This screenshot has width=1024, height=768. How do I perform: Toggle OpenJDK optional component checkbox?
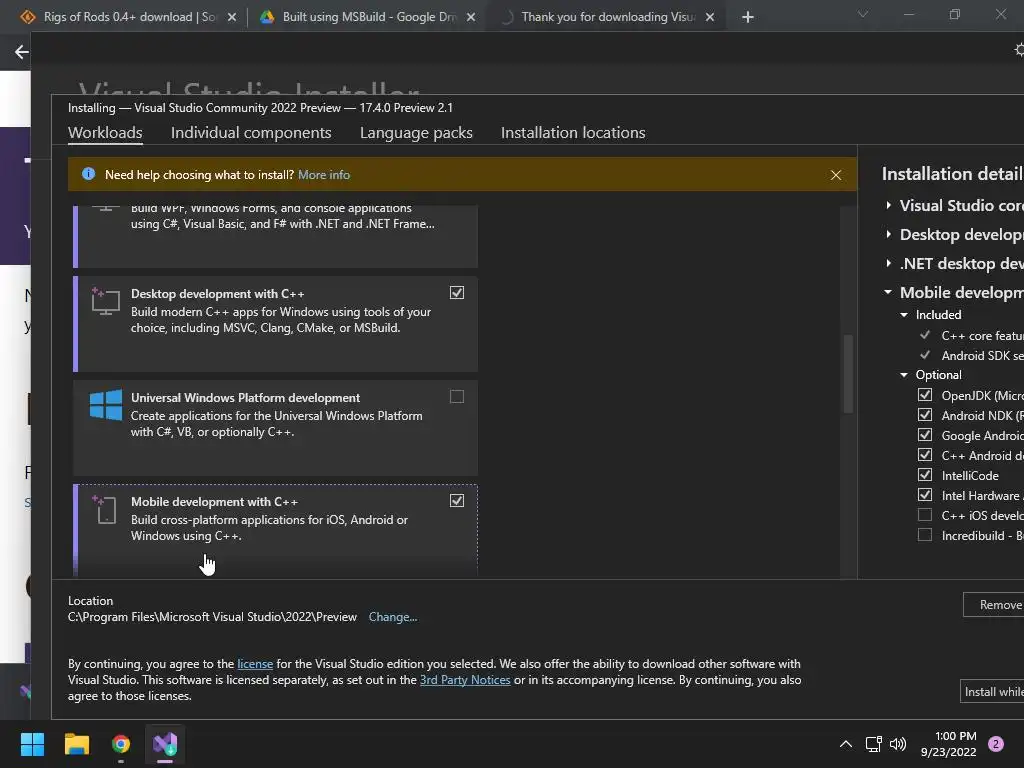pyautogui.click(x=925, y=395)
